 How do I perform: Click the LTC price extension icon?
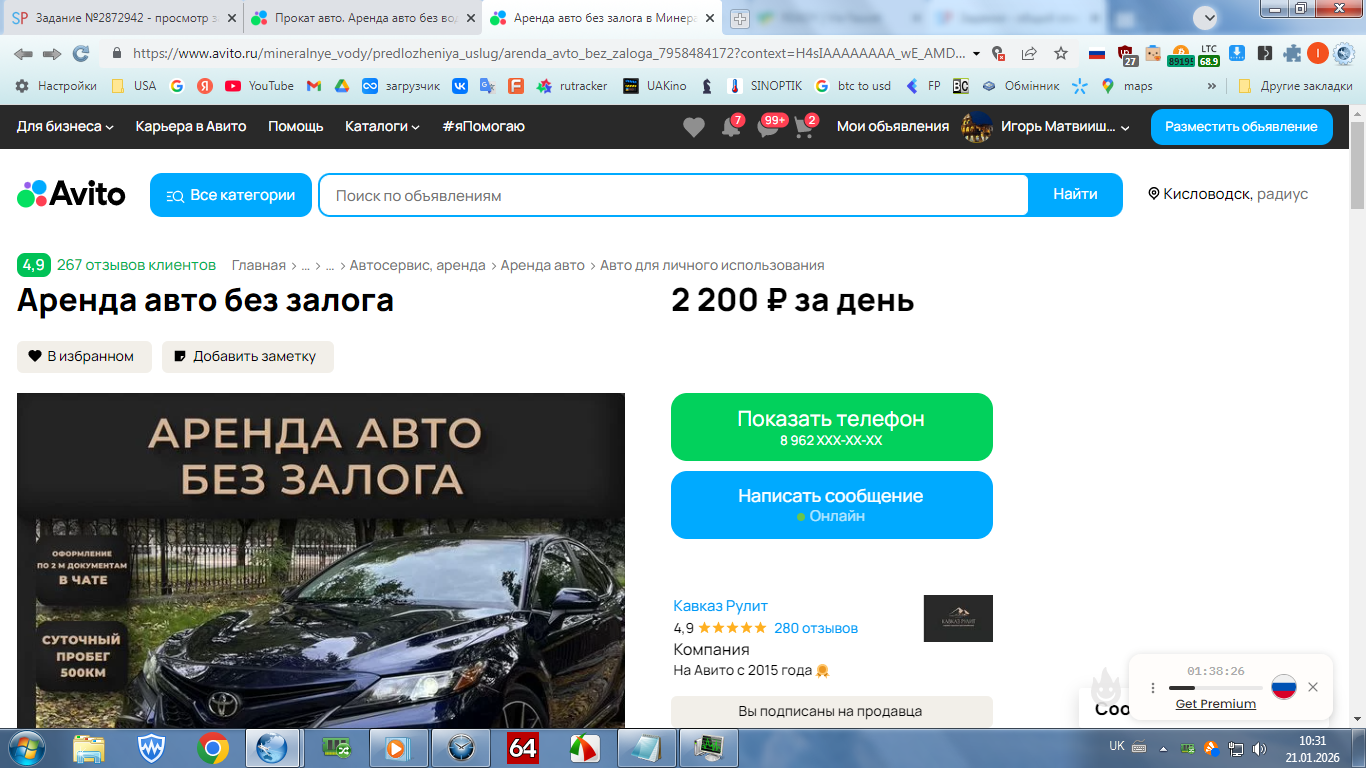(x=1209, y=54)
